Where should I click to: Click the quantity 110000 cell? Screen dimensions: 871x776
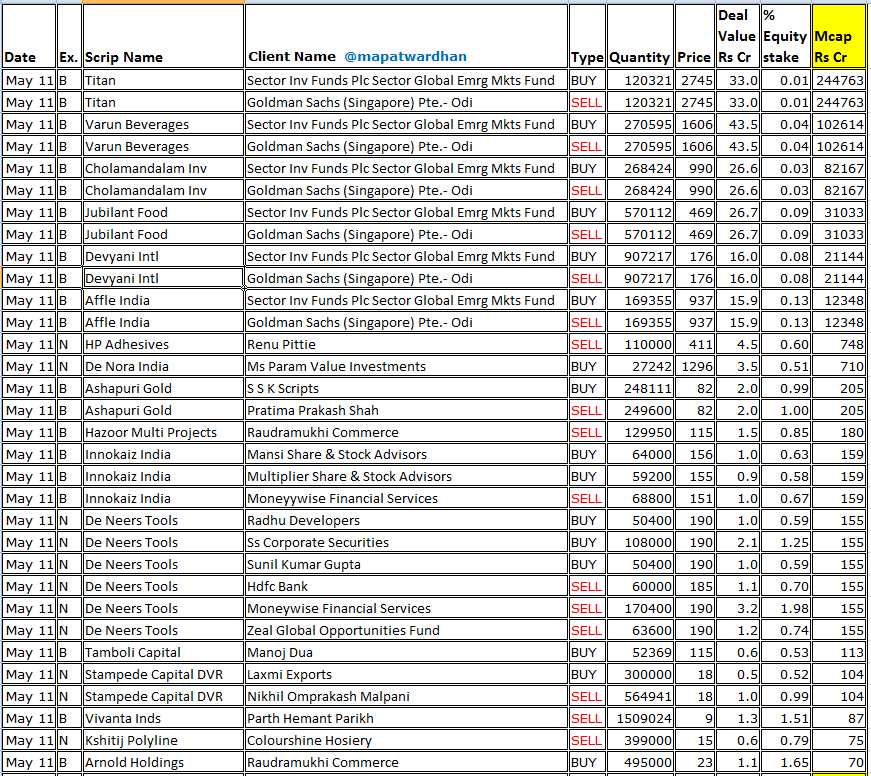(x=640, y=344)
